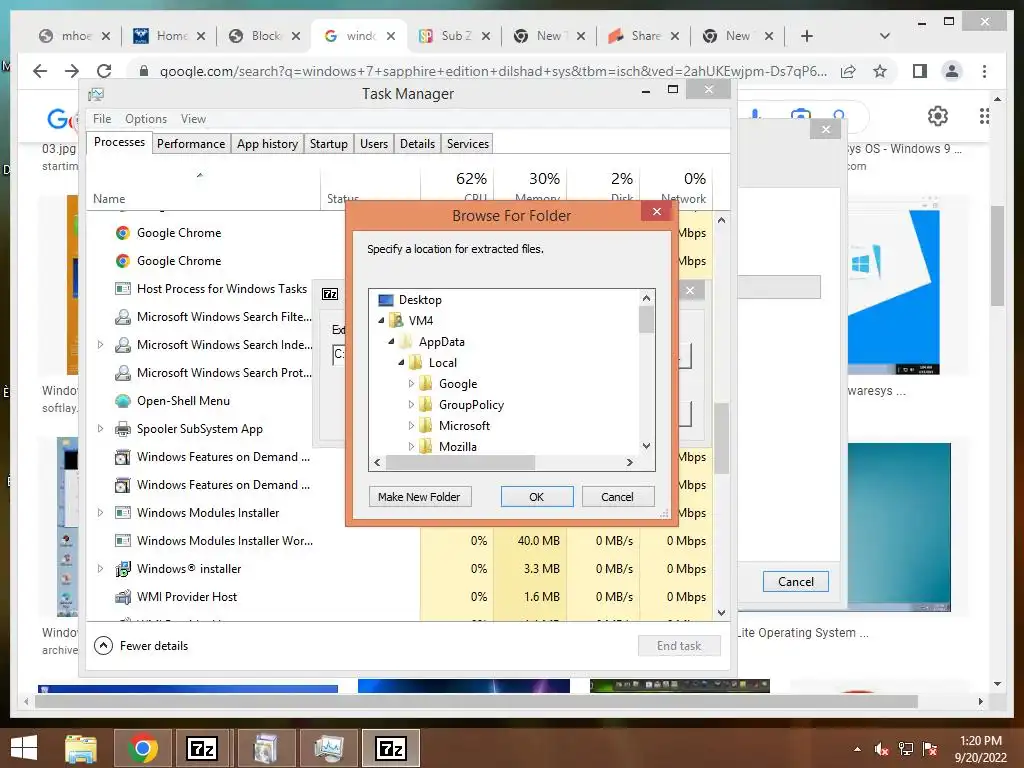Switch to the Performance tab

tap(191, 144)
